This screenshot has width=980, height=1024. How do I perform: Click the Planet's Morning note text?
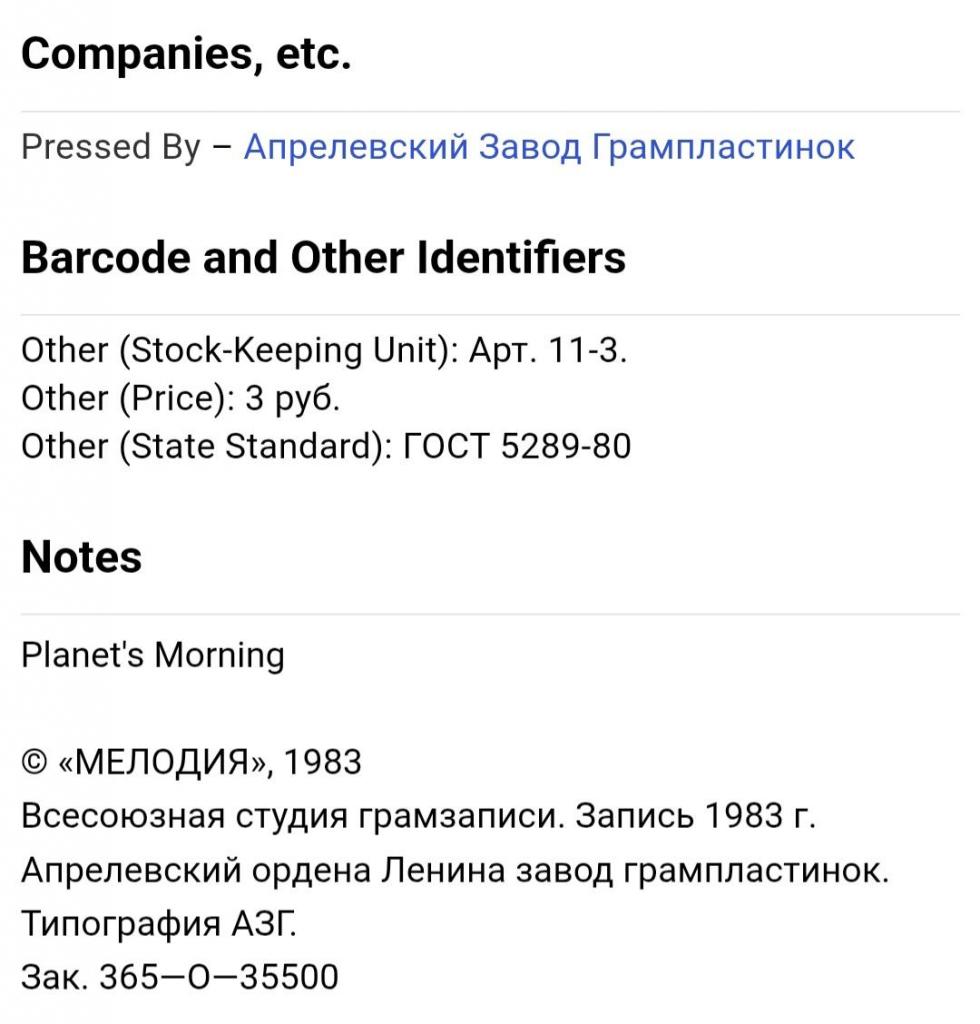coord(152,656)
